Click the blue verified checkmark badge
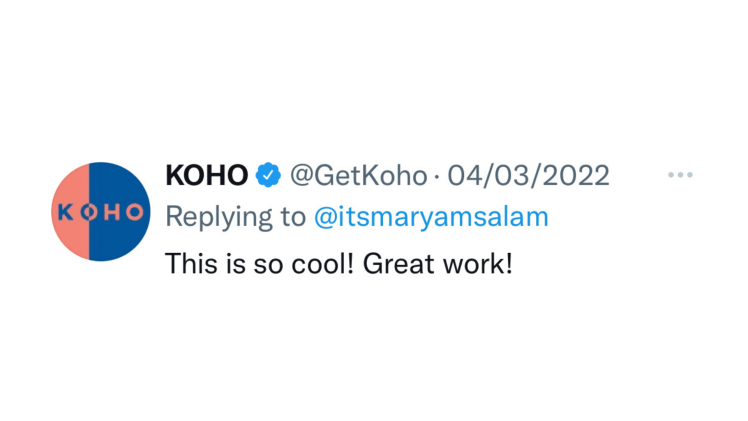 point(267,176)
